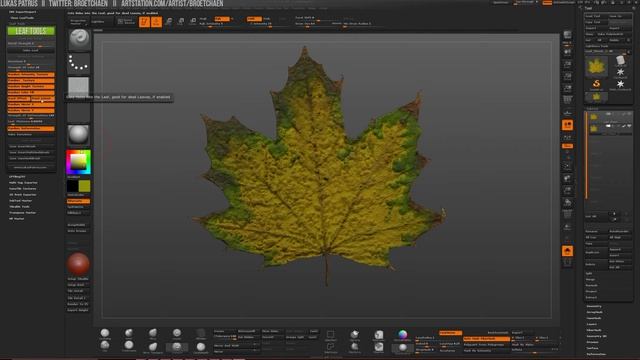Toggle the orange Rgb button
Screen dimensions: 640x360
click(222, 19)
